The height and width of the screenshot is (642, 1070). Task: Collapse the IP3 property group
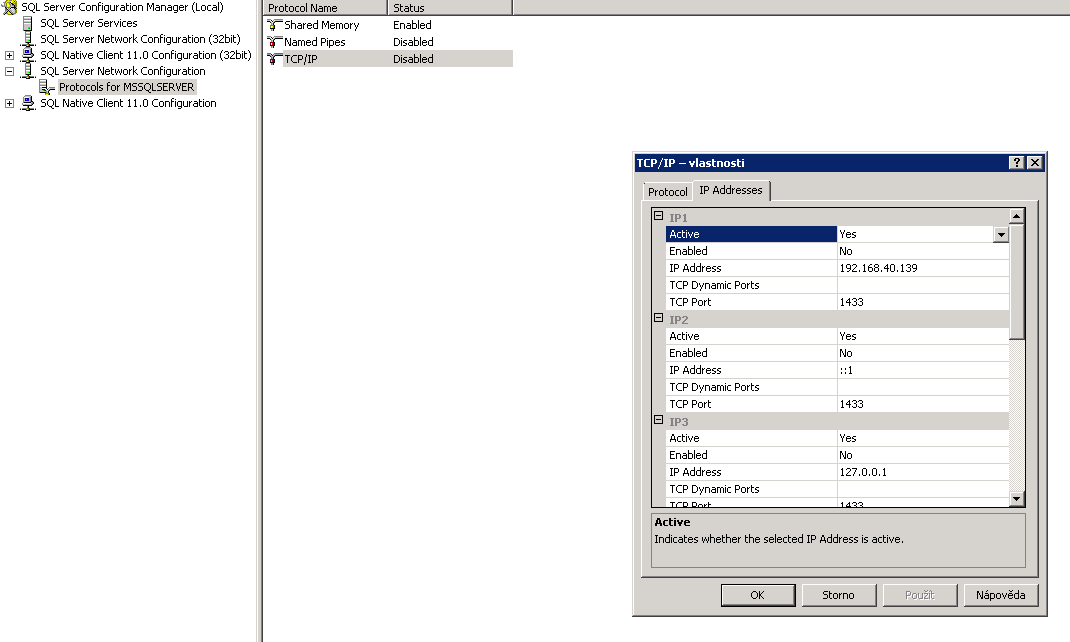[659, 420]
